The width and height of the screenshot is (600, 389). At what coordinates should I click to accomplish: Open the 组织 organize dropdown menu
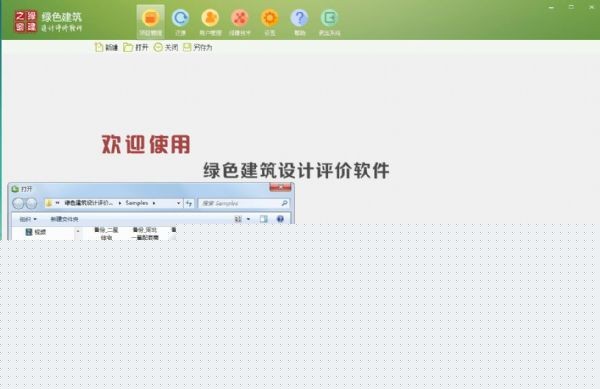pos(28,219)
